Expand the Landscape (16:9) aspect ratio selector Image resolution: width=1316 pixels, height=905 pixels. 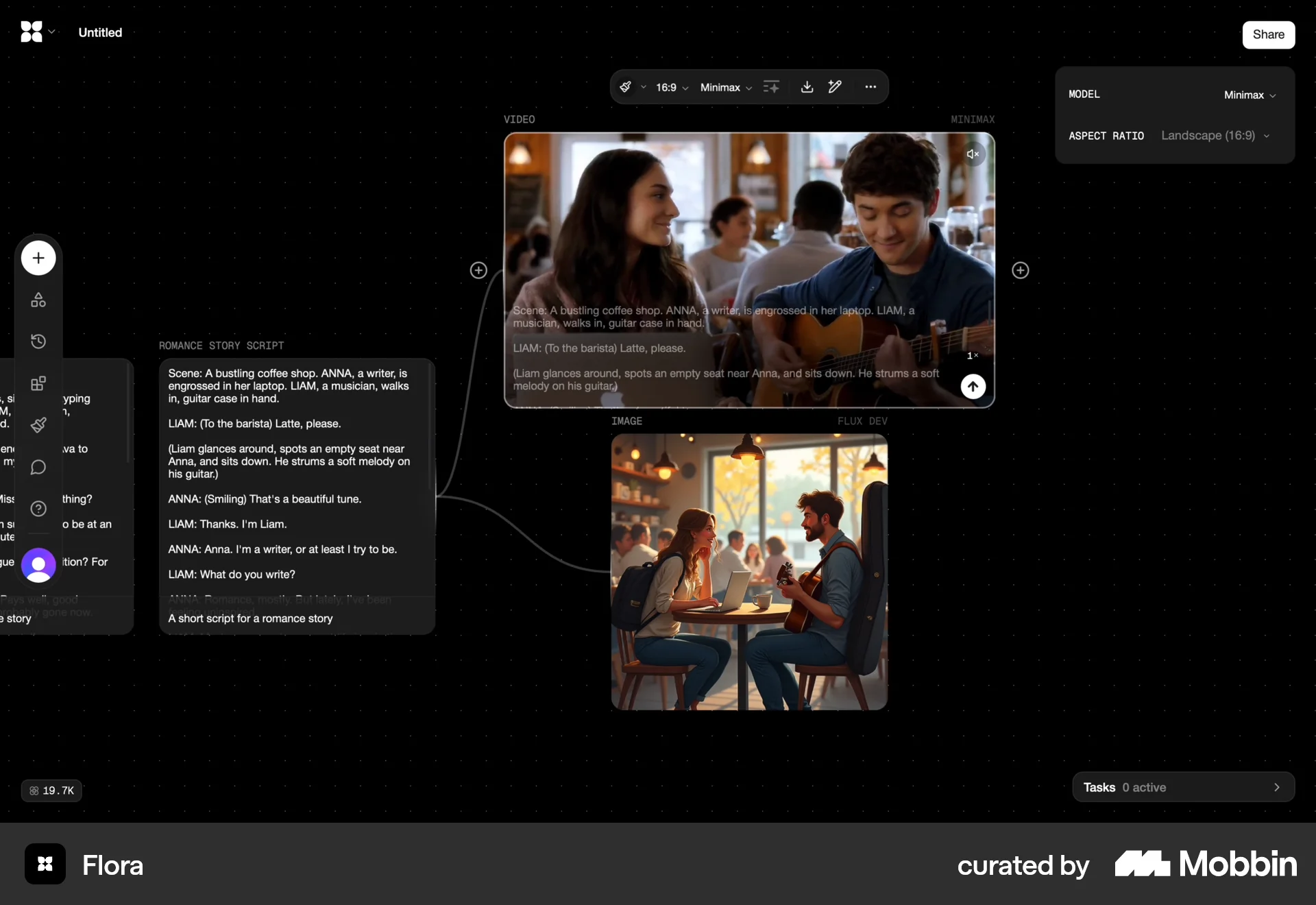(x=1215, y=136)
